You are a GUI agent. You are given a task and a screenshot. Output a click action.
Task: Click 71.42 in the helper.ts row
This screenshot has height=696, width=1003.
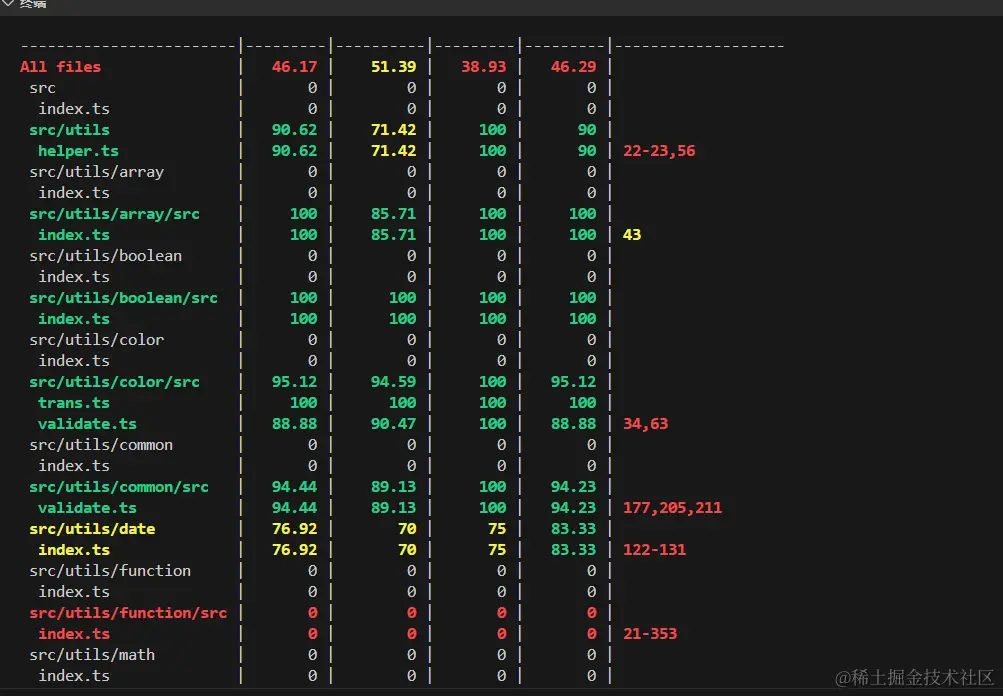393,151
